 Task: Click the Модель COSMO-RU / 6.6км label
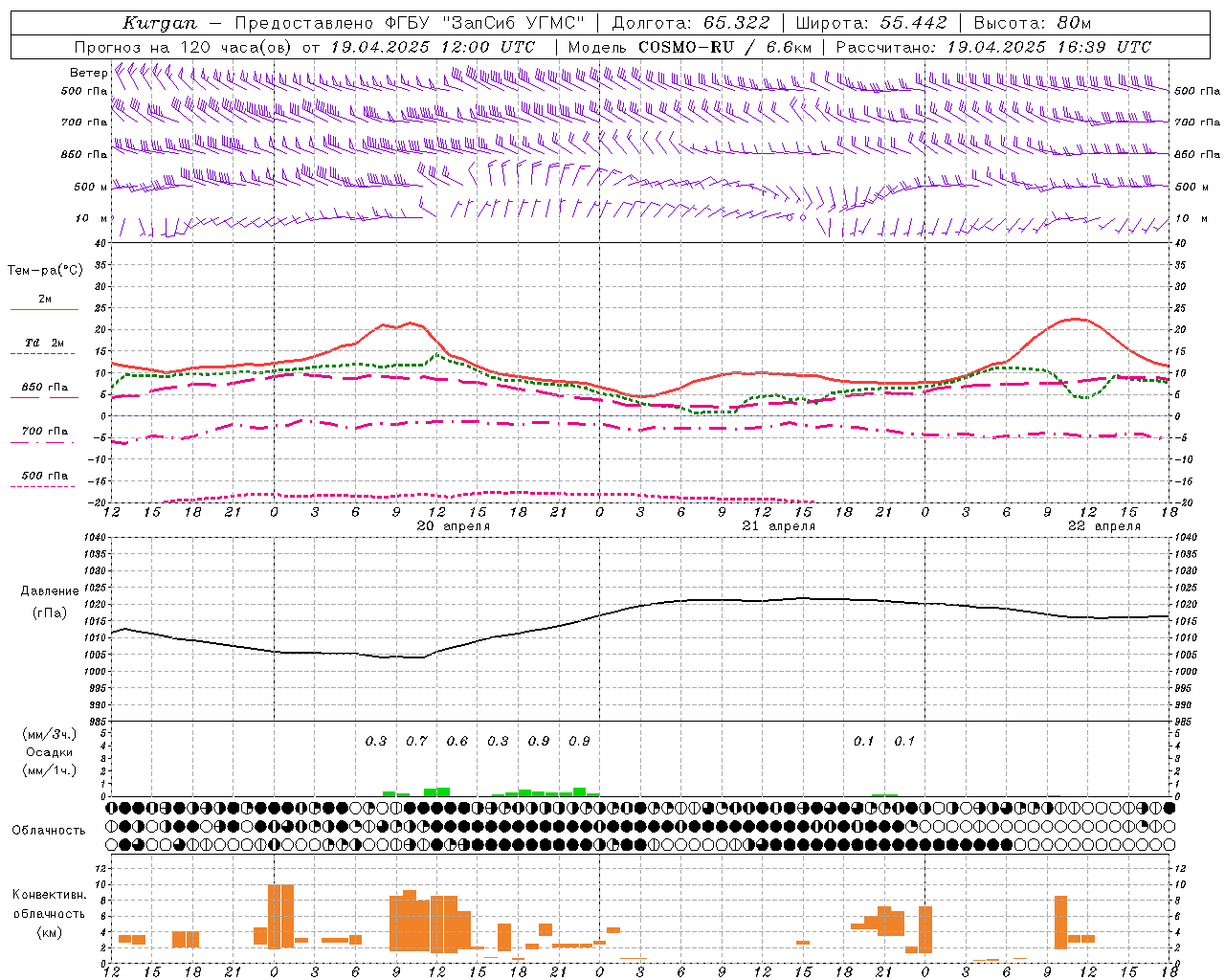click(x=690, y=47)
